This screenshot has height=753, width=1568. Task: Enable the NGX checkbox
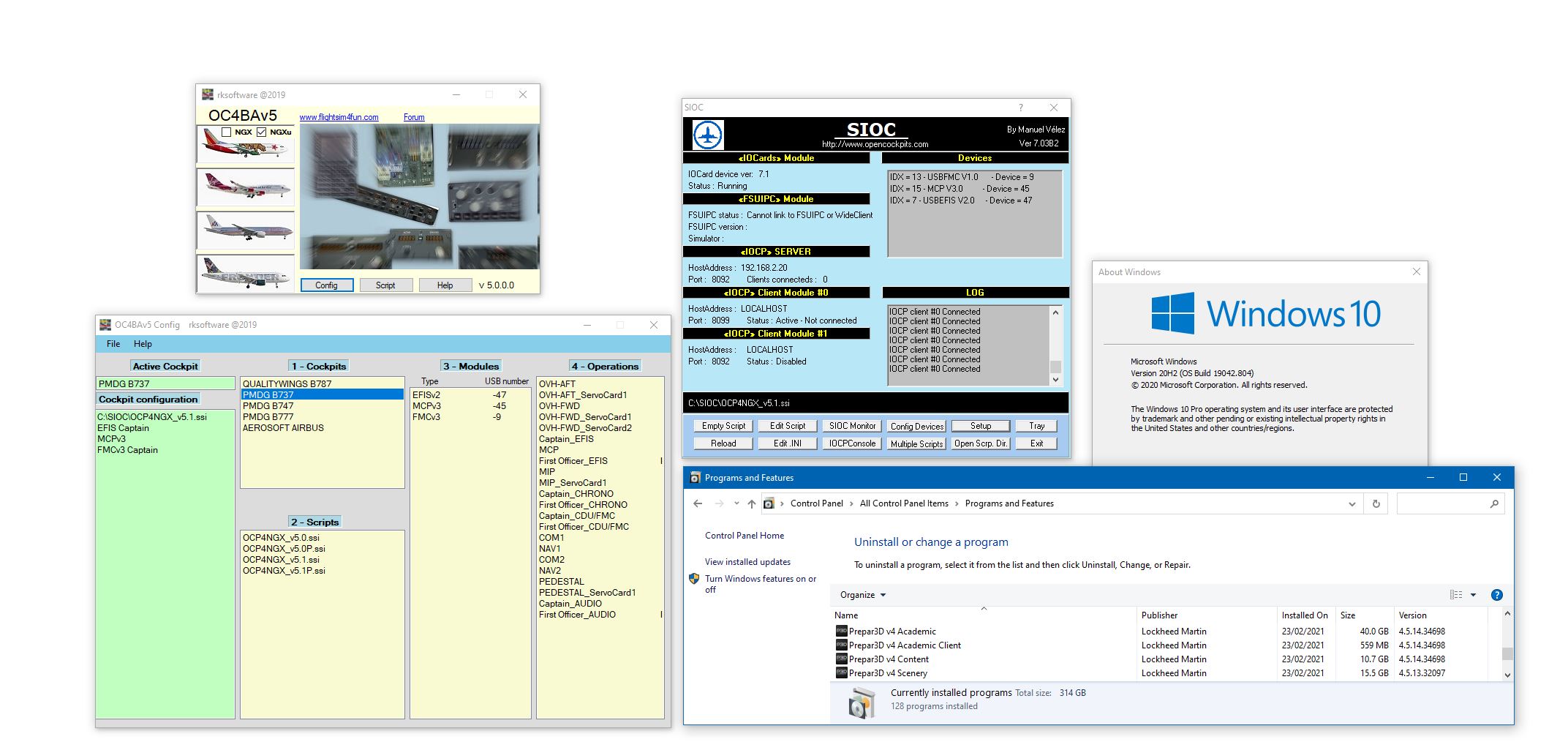click(x=226, y=132)
